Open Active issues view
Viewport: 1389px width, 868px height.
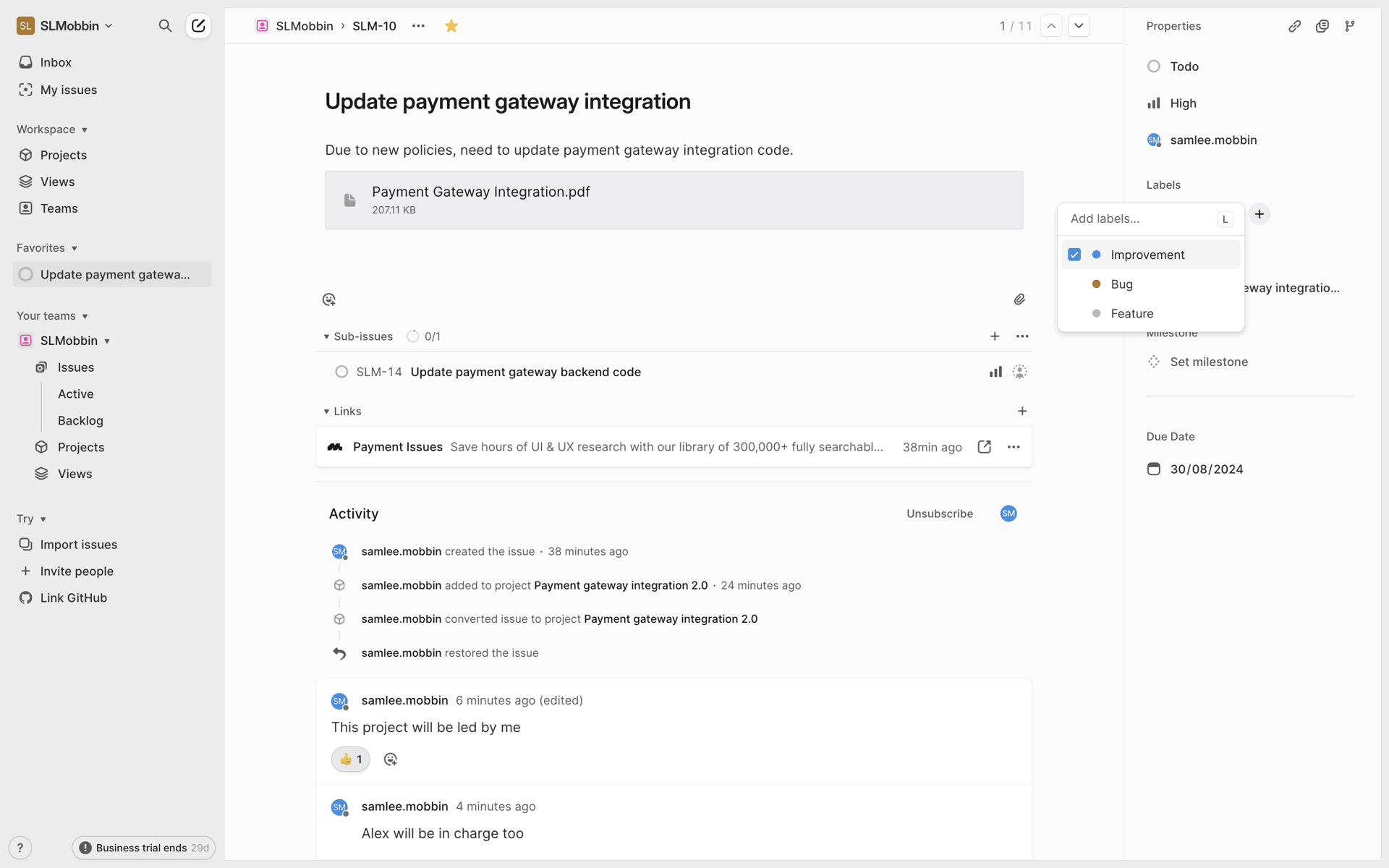tap(76, 394)
